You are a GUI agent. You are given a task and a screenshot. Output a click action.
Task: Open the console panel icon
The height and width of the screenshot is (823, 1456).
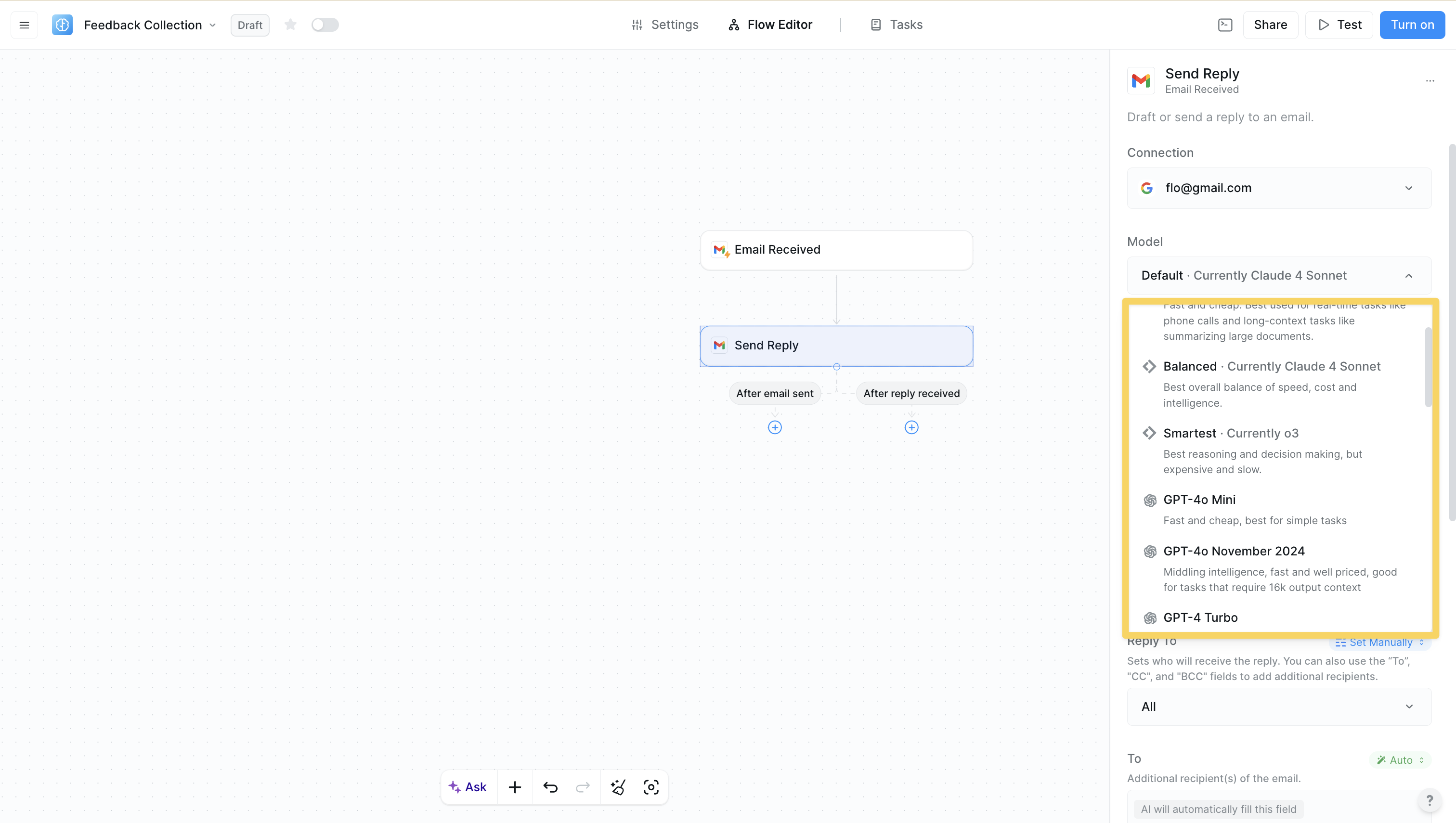pos(1225,25)
